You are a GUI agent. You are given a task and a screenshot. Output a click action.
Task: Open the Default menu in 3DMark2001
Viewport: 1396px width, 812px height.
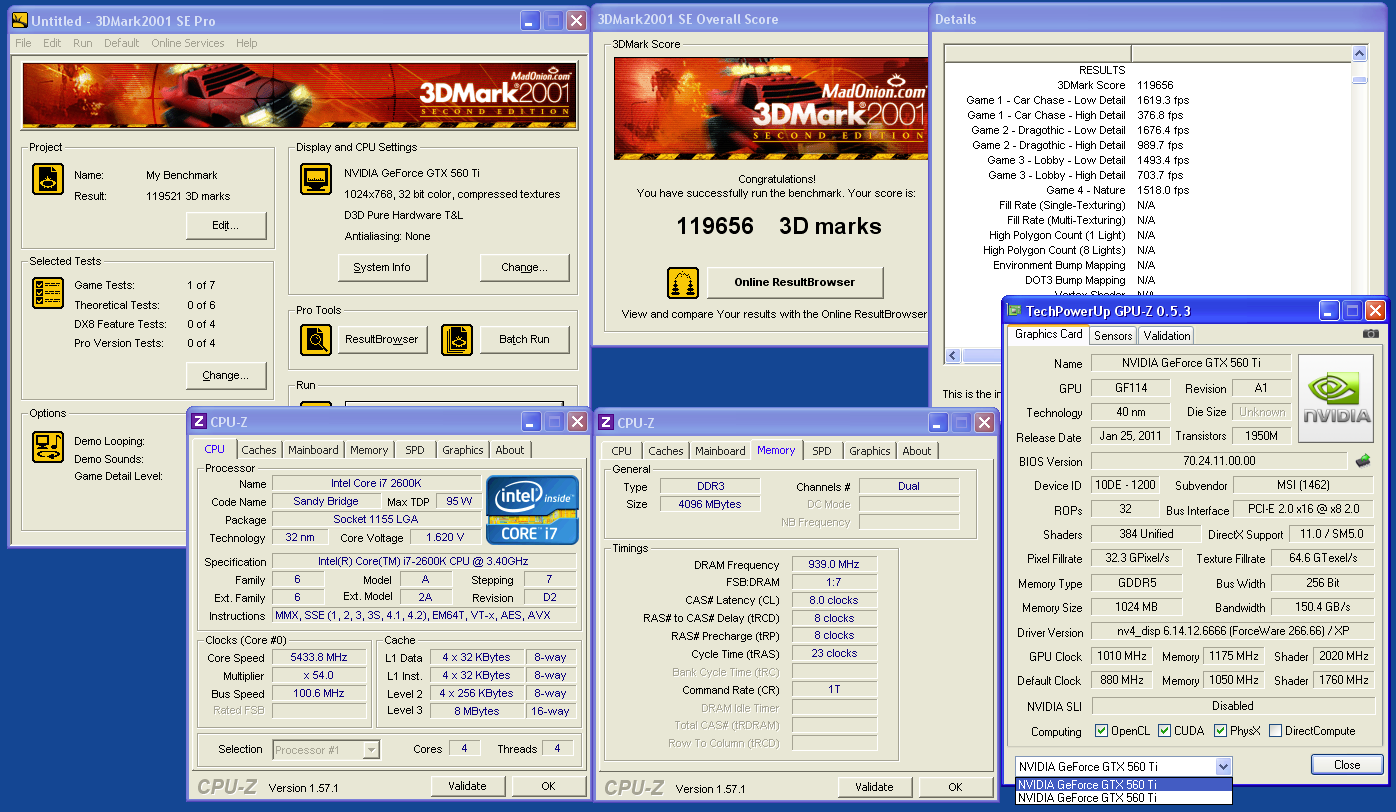122,43
